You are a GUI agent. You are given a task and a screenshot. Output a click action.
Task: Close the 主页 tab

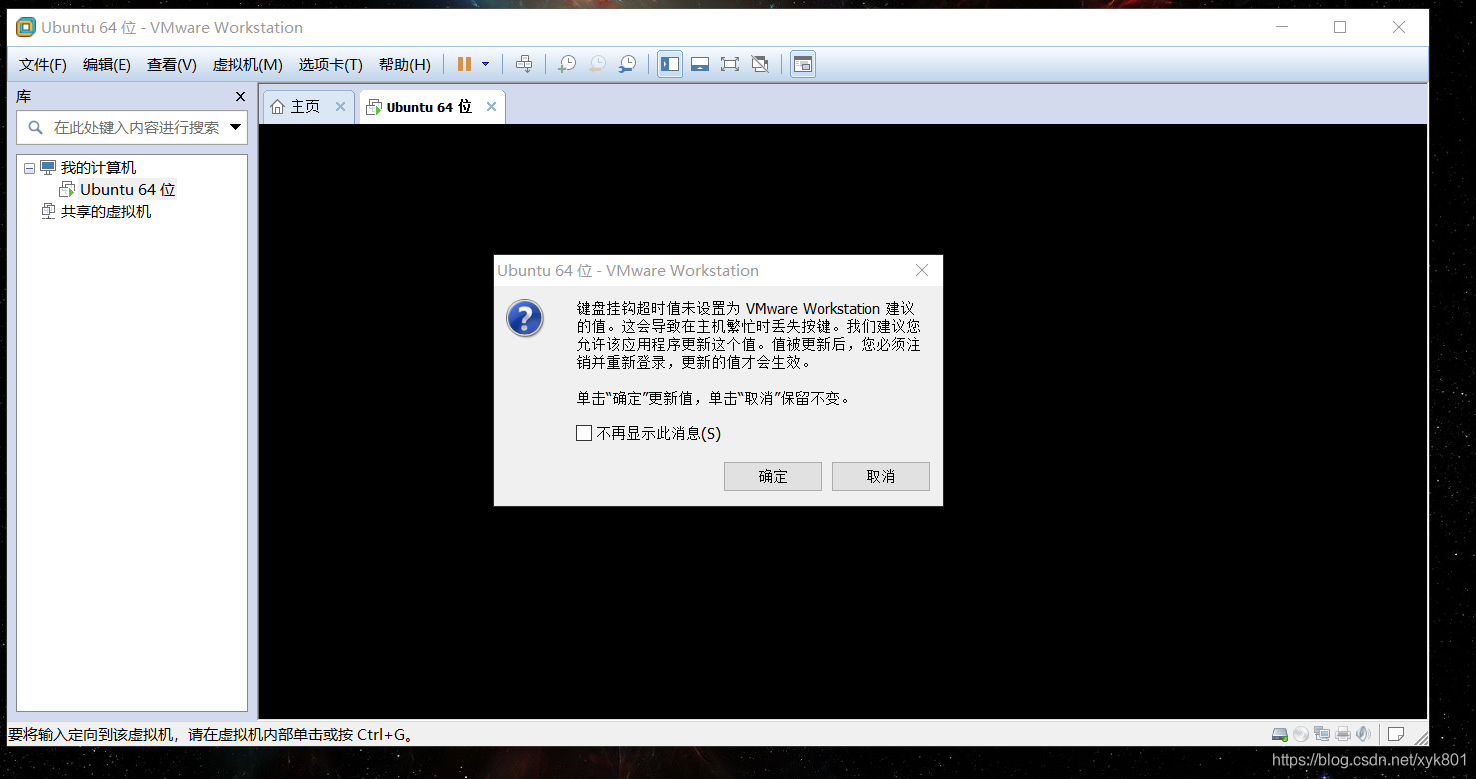coord(340,106)
